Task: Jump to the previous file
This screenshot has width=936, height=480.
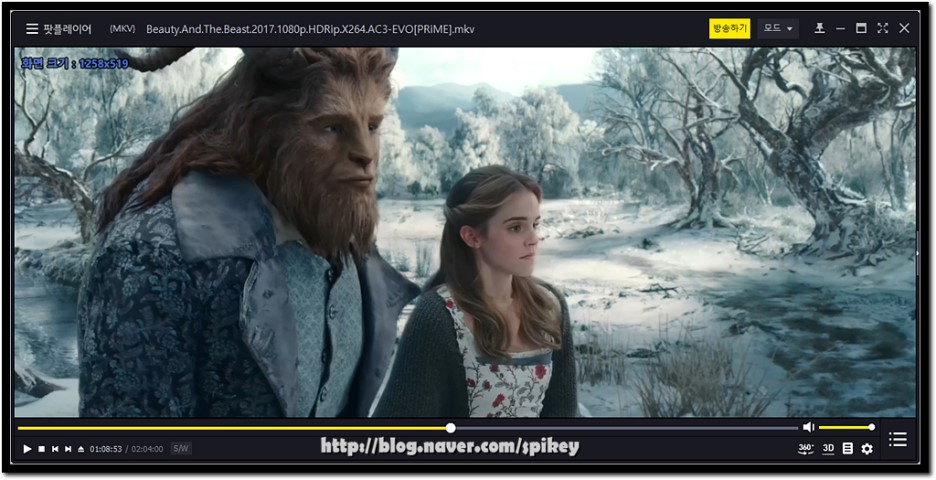Action: 55,449
